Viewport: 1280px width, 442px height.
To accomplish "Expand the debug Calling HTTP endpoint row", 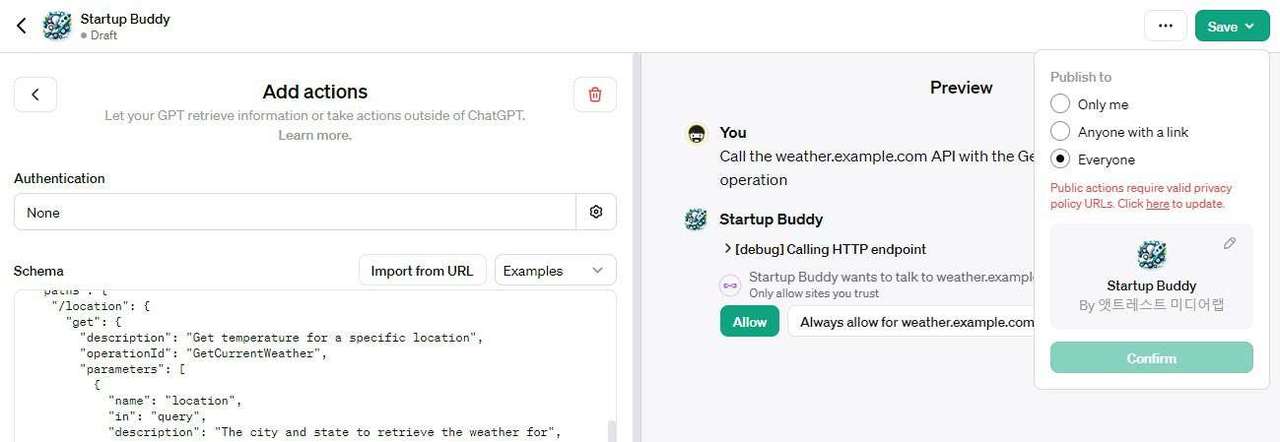I will coord(824,249).
